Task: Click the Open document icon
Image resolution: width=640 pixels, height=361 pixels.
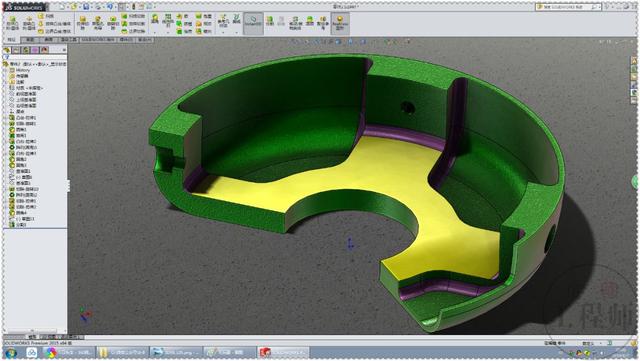Action: 74,7
